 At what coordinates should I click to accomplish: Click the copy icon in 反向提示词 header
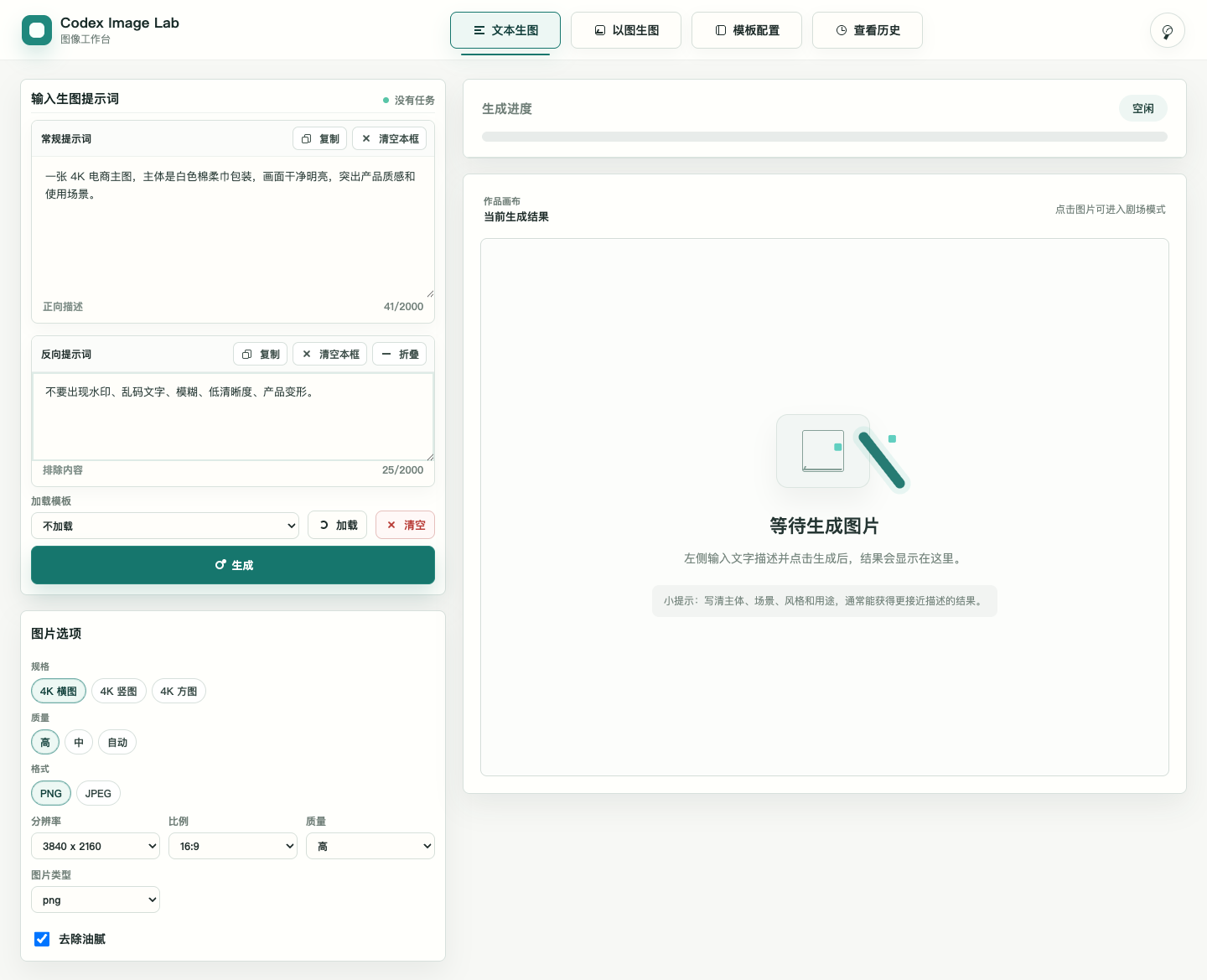pos(247,355)
